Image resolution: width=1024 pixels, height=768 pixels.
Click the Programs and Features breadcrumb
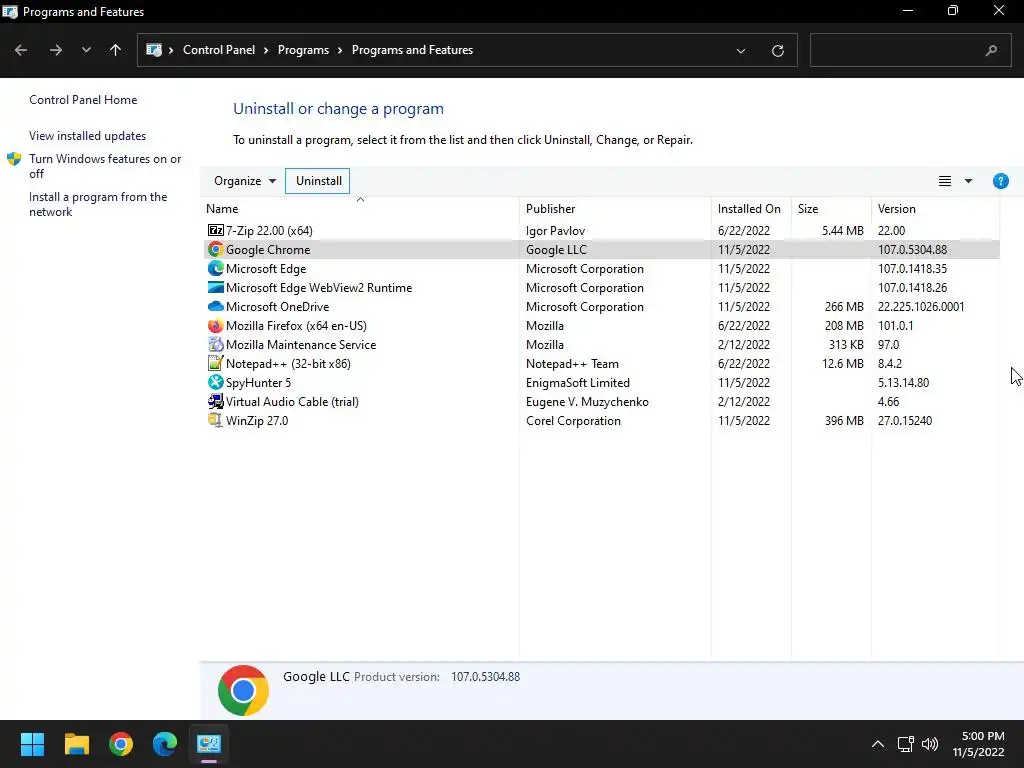pos(412,50)
